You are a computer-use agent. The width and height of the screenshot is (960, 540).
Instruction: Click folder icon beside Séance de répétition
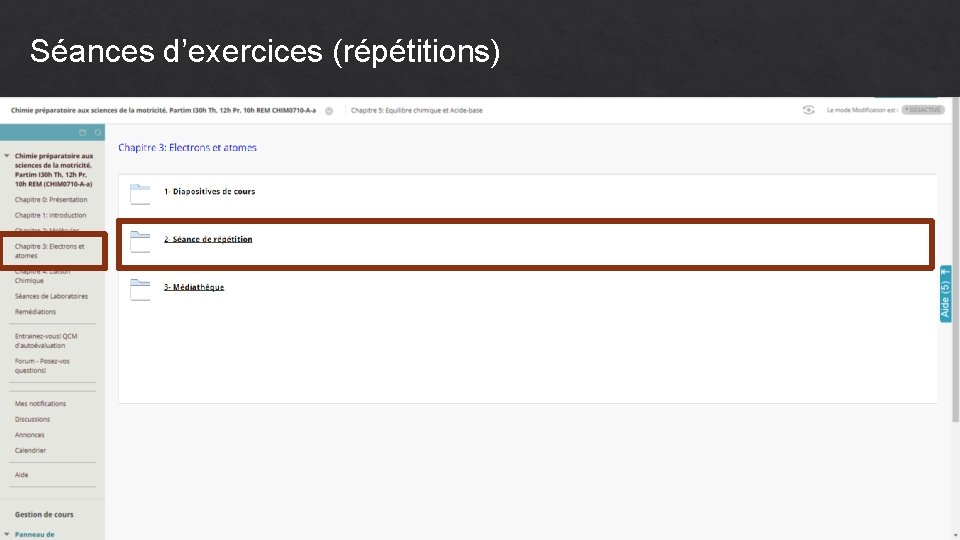(140, 241)
